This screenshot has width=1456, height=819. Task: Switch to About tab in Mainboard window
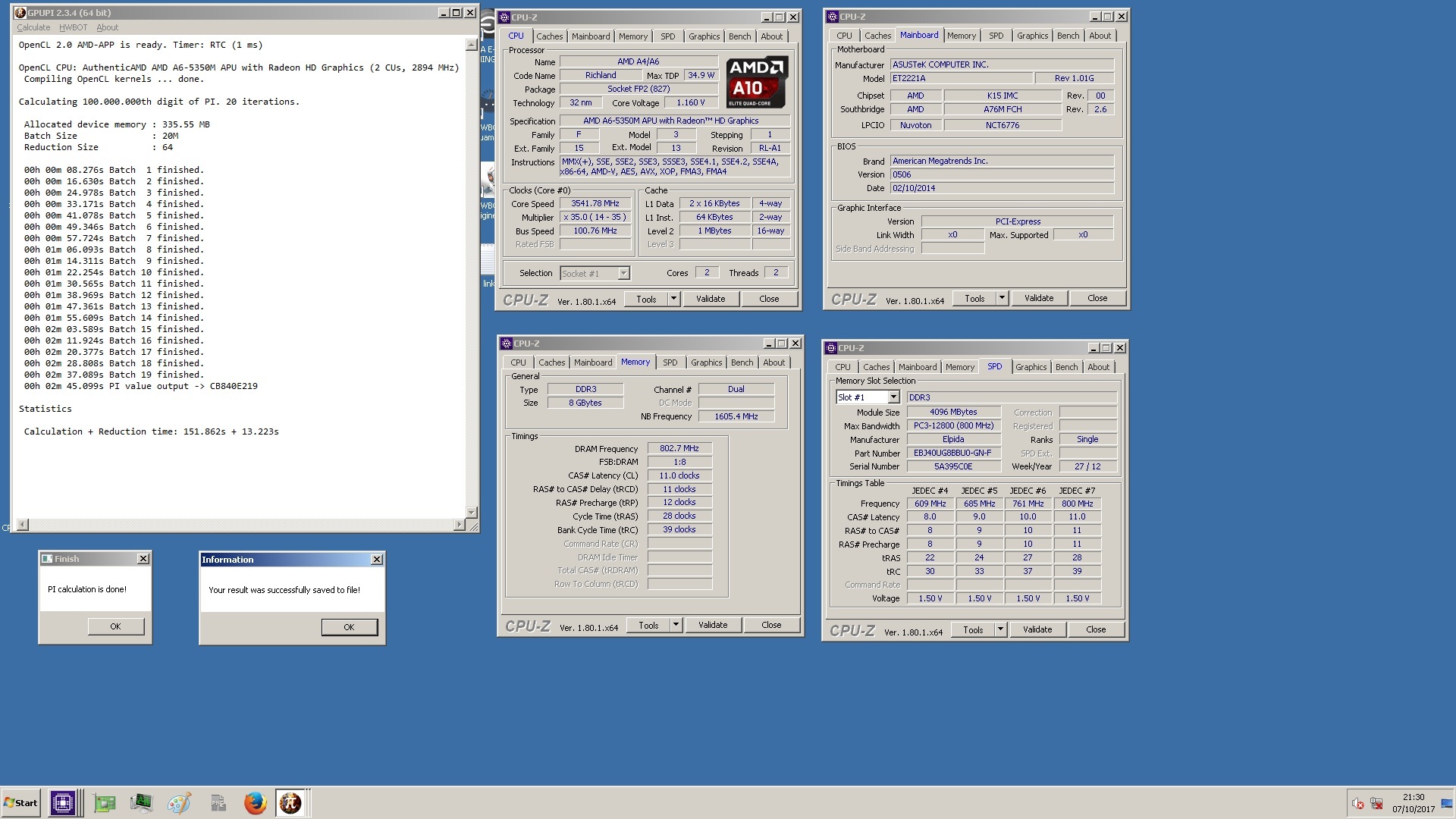tap(1100, 36)
